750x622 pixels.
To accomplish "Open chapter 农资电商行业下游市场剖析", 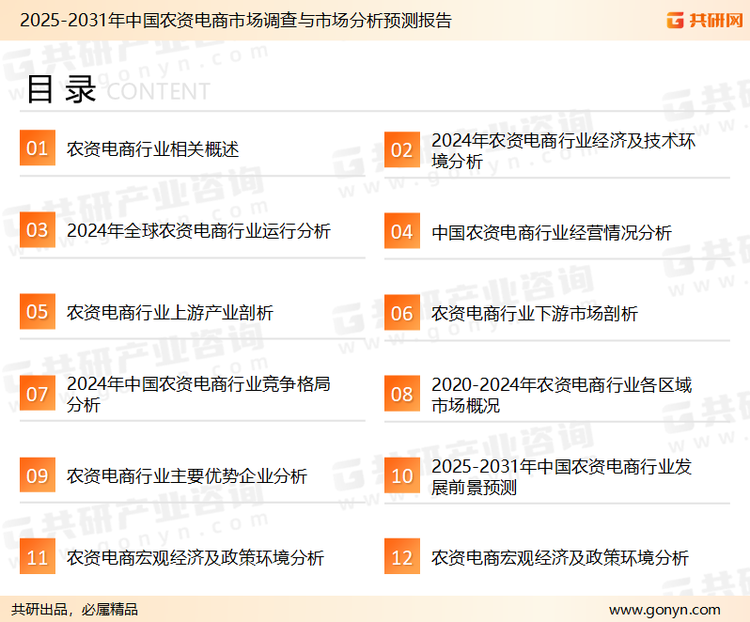I will tap(534, 314).
